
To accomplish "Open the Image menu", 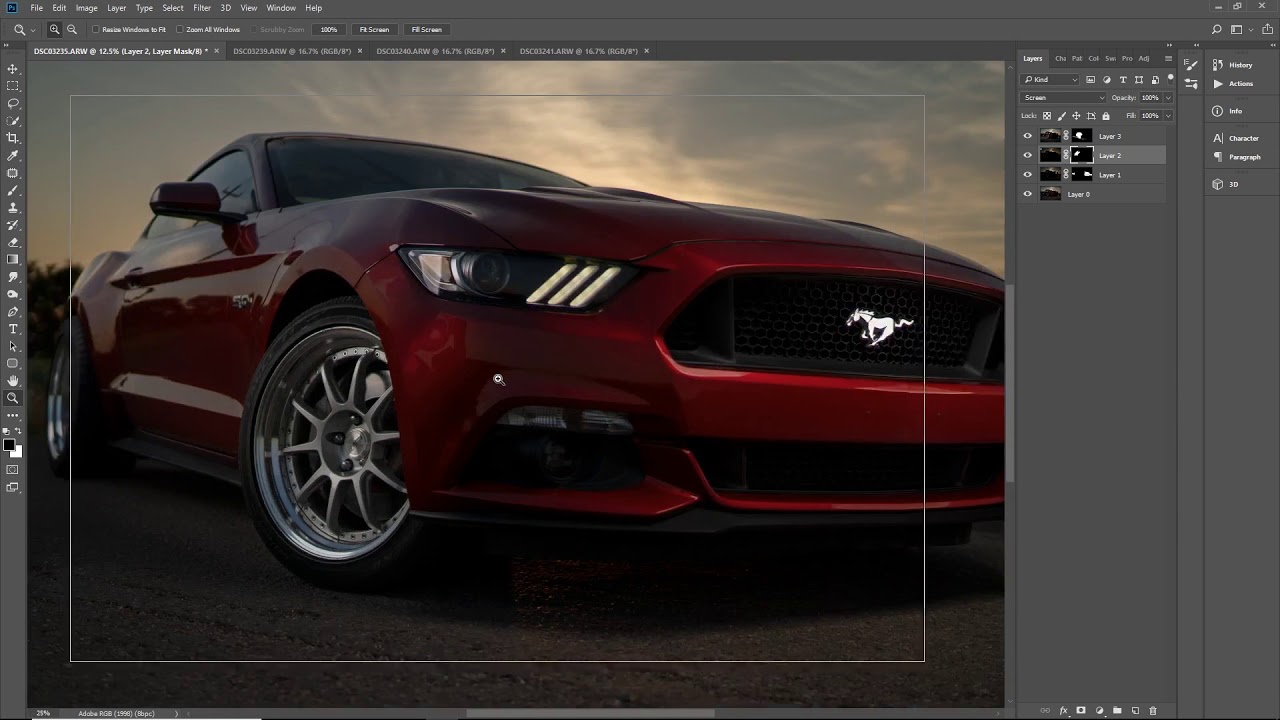I will pyautogui.click(x=87, y=8).
